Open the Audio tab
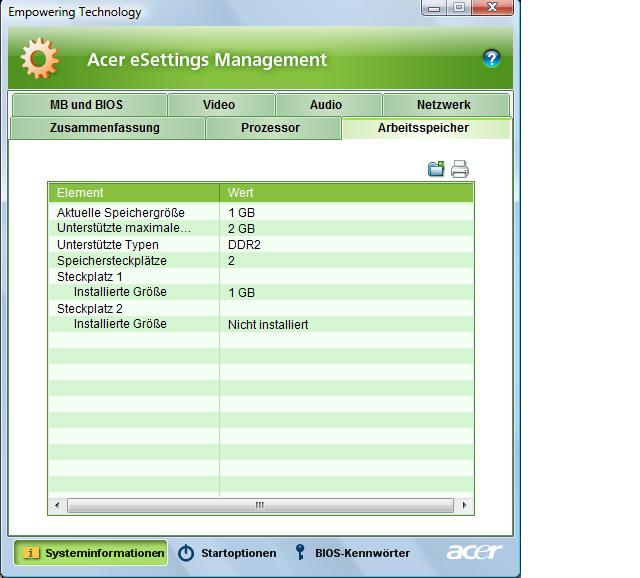Viewport: 640px width, 578px height. 329,104
